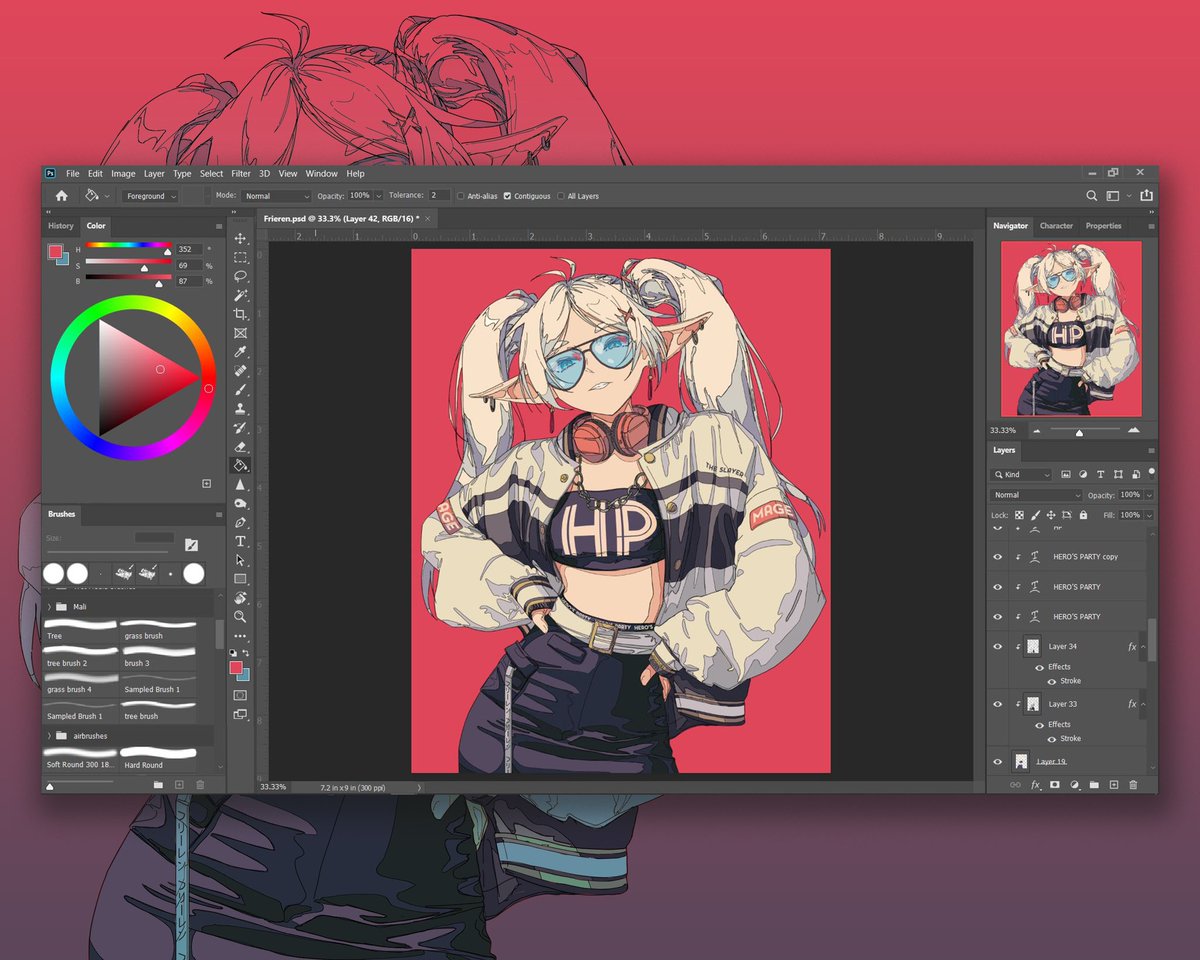Switch to the Properties tab
Image resolution: width=1200 pixels, height=960 pixels.
coord(1103,226)
